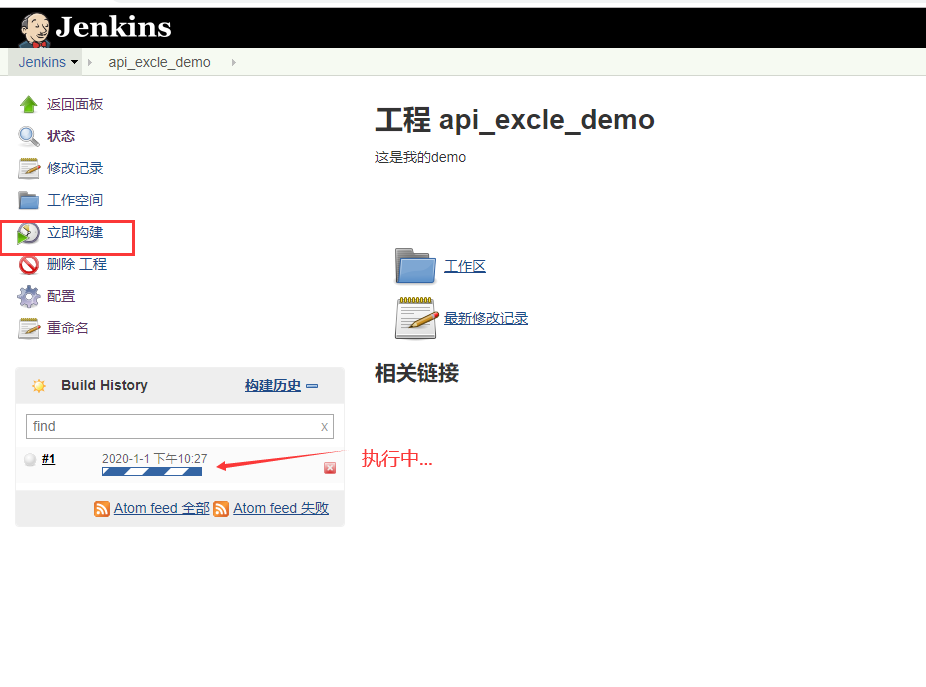
Task: Click the 相关链接 heading
Action: pyautogui.click(x=417, y=373)
